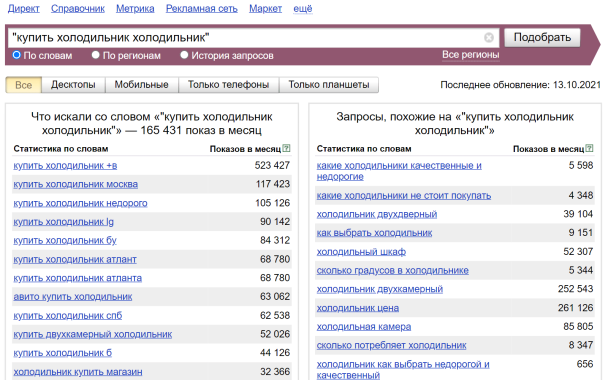This screenshot has height=380, width=608.
Task: Click the impressions value "261 126"
Action: point(575,308)
